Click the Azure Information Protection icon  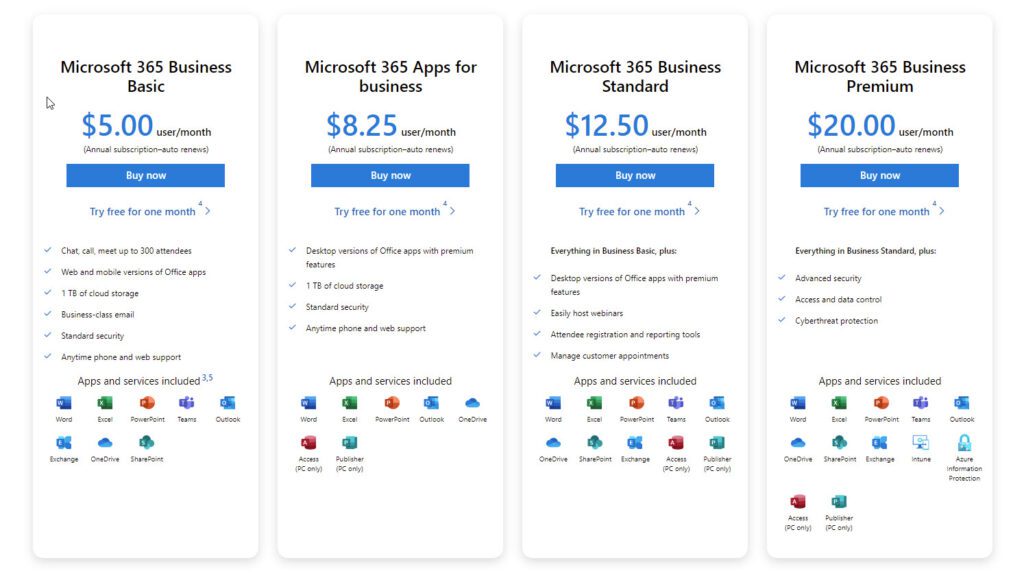964,443
